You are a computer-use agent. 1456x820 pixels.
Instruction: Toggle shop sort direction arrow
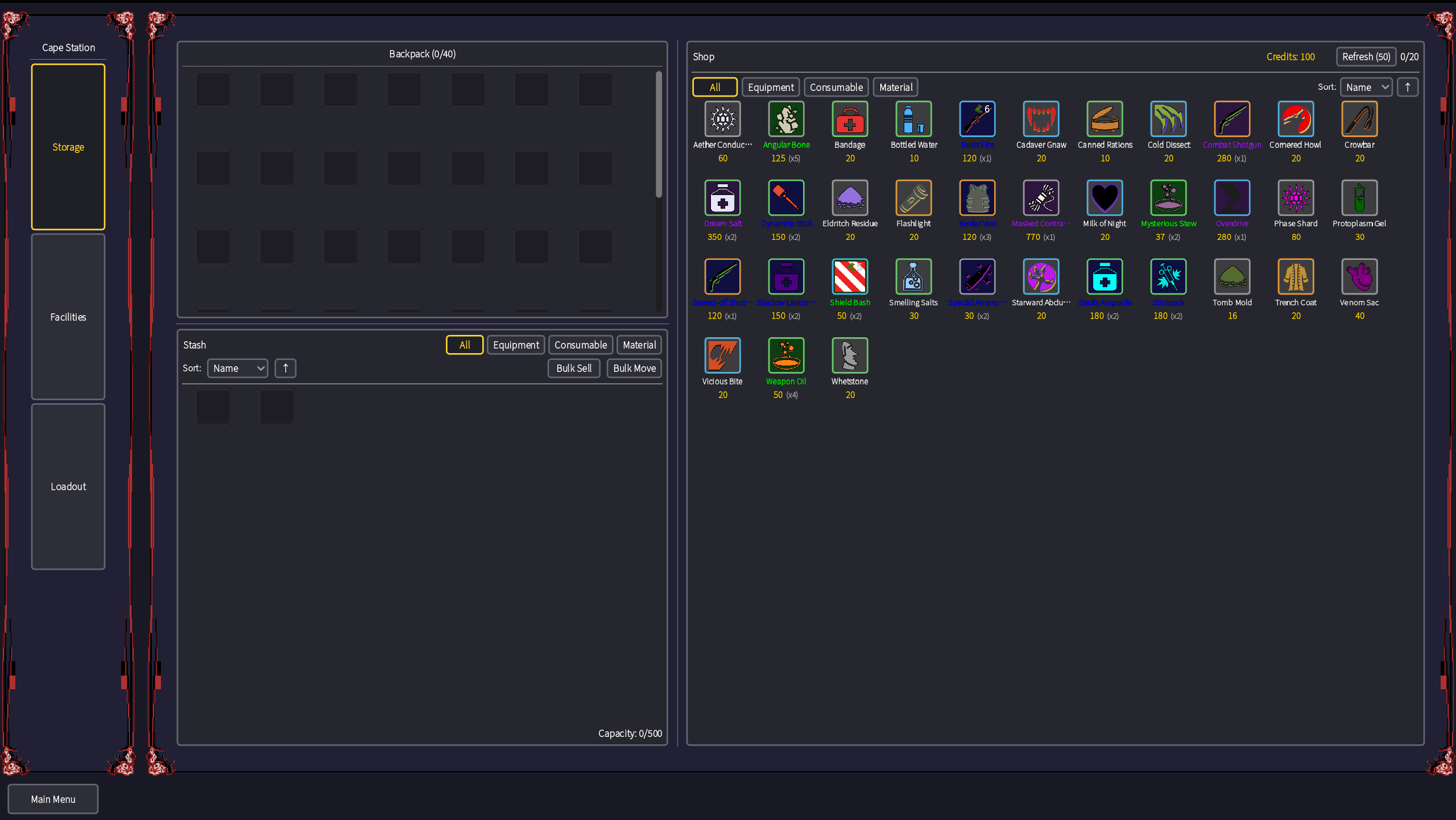point(1408,87)
